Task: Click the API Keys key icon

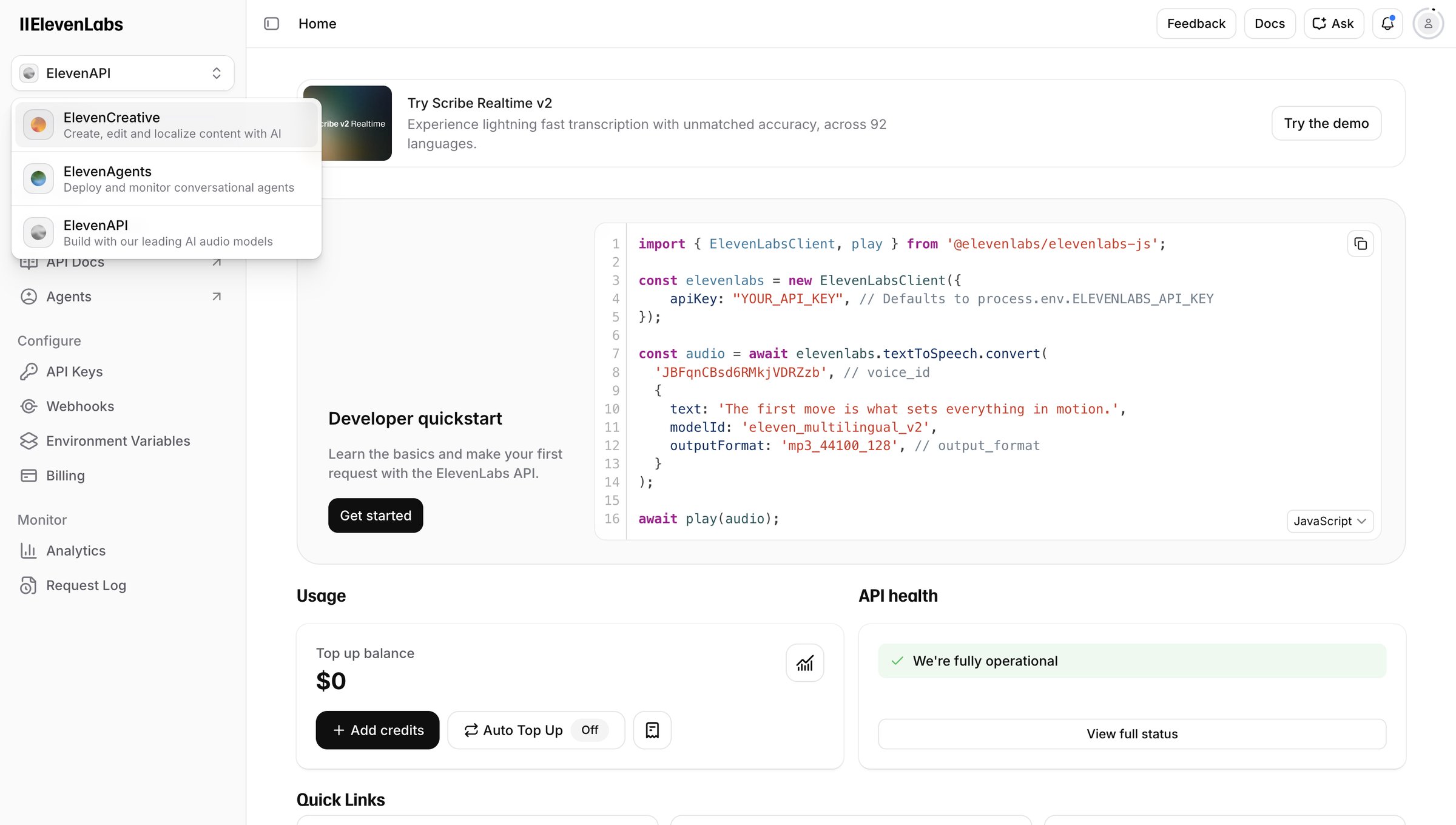Action: pyautogui.click(x=29, y=372)
